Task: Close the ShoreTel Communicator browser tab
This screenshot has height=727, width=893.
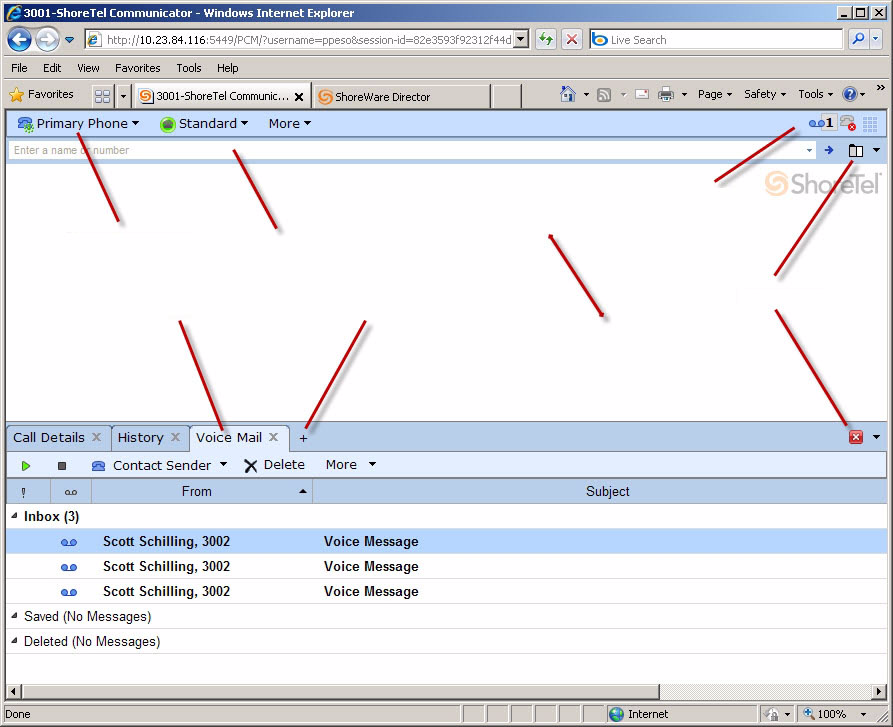Action: click(299, 97)
